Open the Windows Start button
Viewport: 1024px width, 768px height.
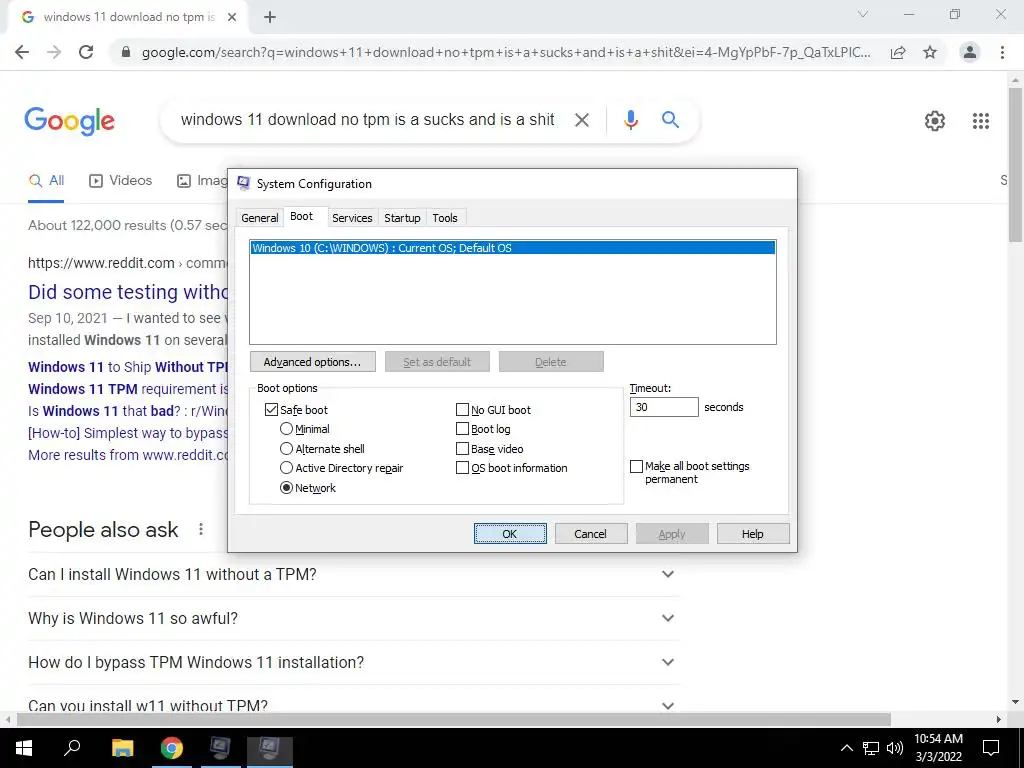pos(24,748)
